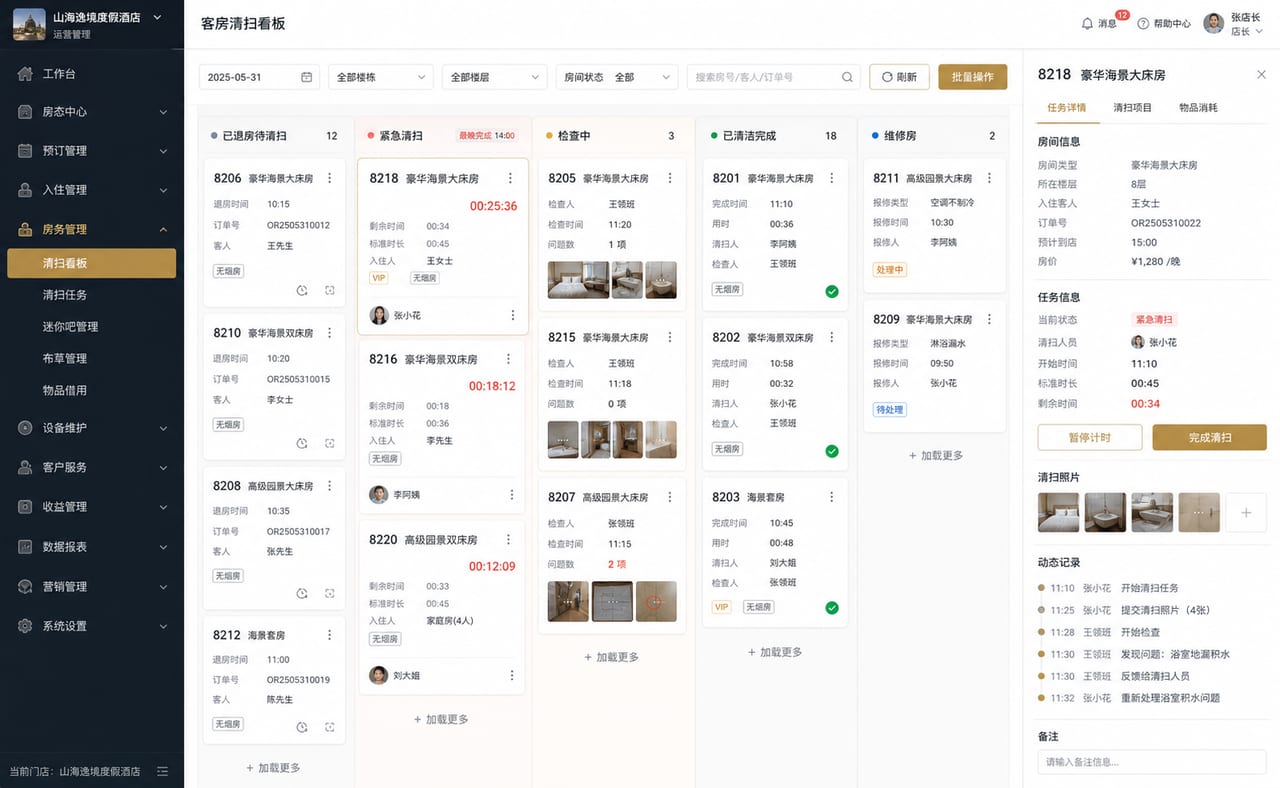Open more options for room 8207
1280x788 pixels.
pyautogui.click(x=670, y=497)
